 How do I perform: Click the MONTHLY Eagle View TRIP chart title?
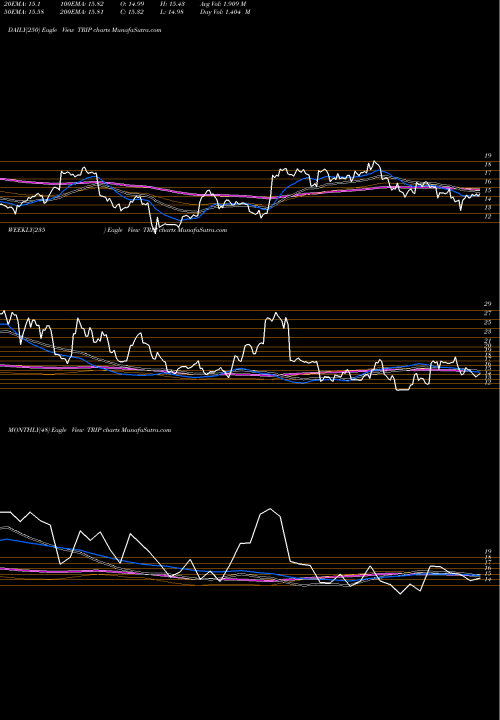[90, 430]
